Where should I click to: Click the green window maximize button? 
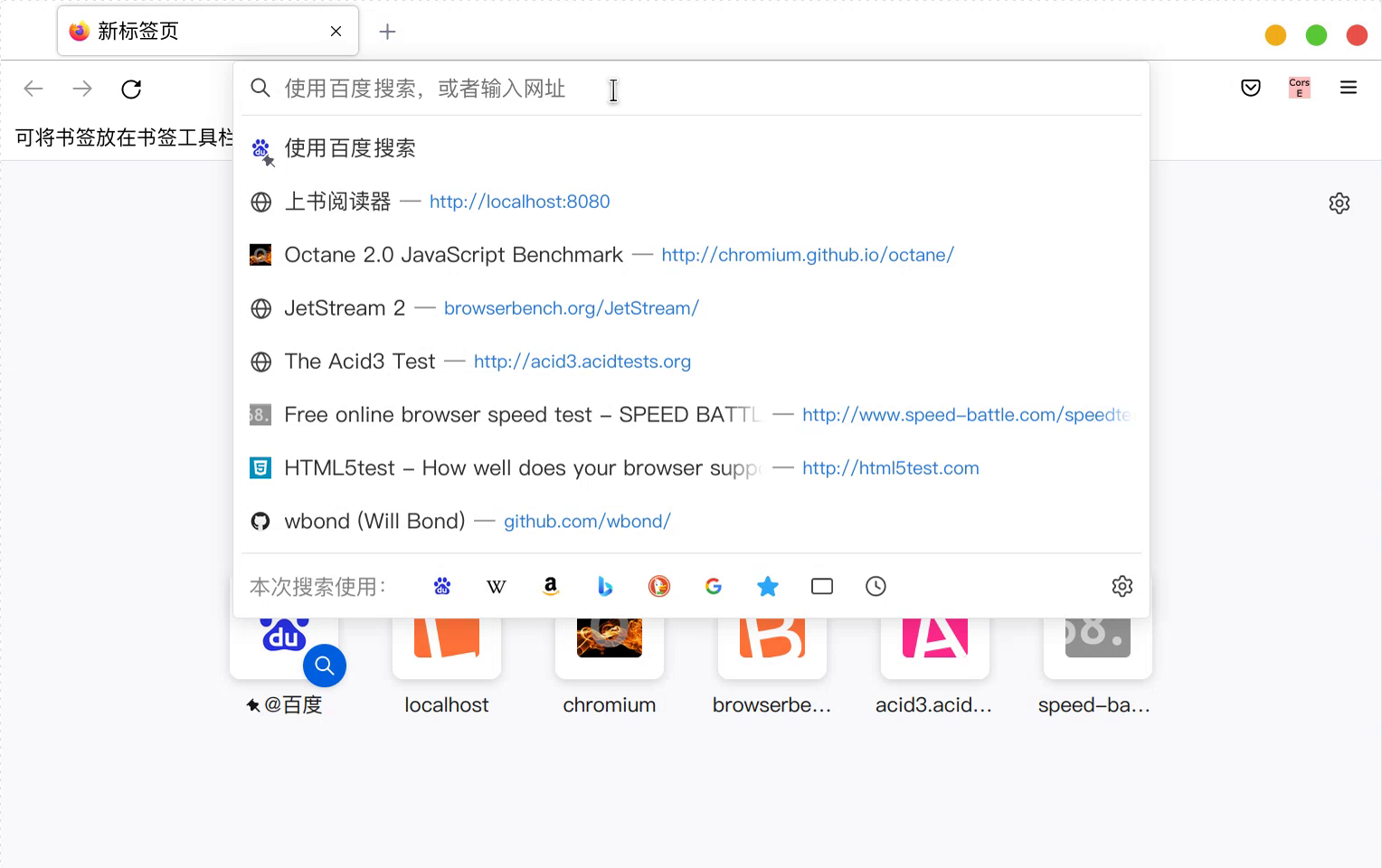(1316, 35)
